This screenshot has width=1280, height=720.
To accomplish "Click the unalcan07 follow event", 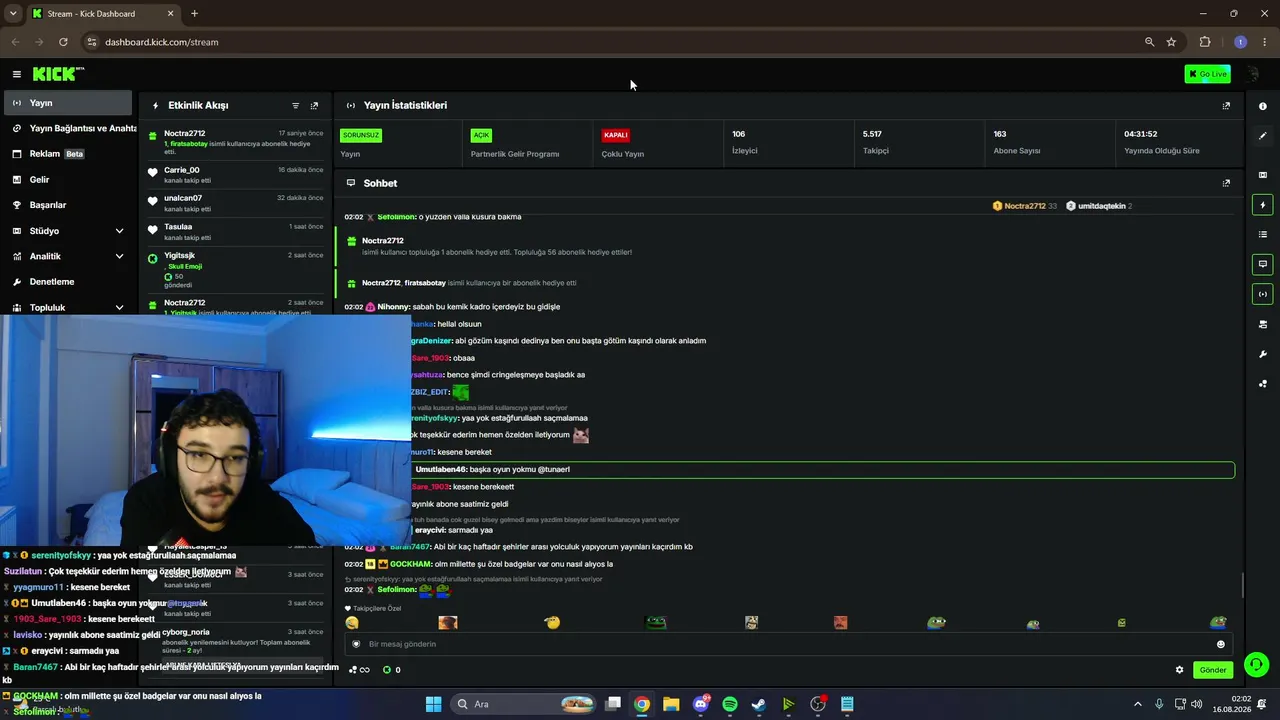I will point(236,203).
